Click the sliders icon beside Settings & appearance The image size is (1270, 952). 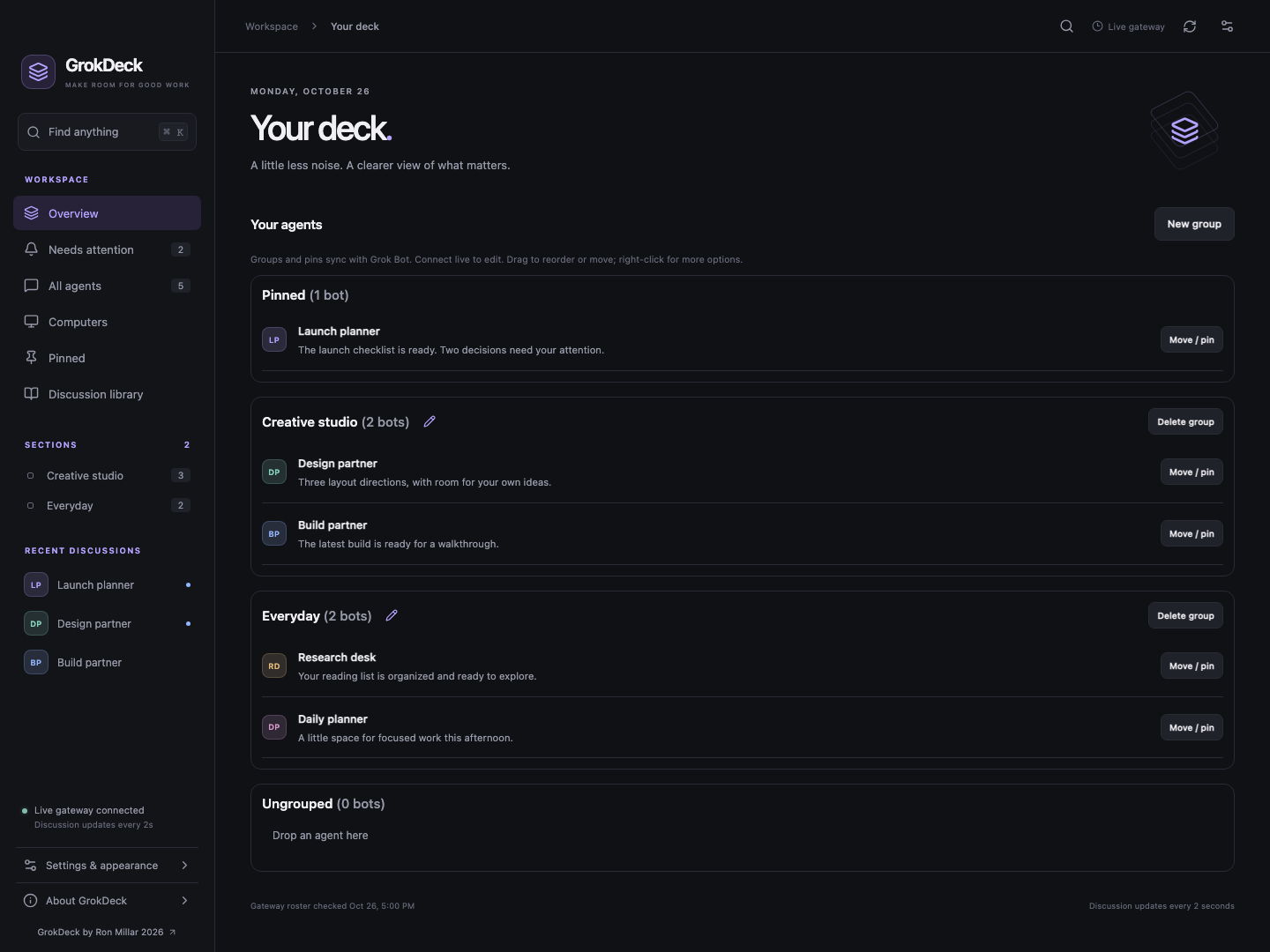(x=30, y=865)
